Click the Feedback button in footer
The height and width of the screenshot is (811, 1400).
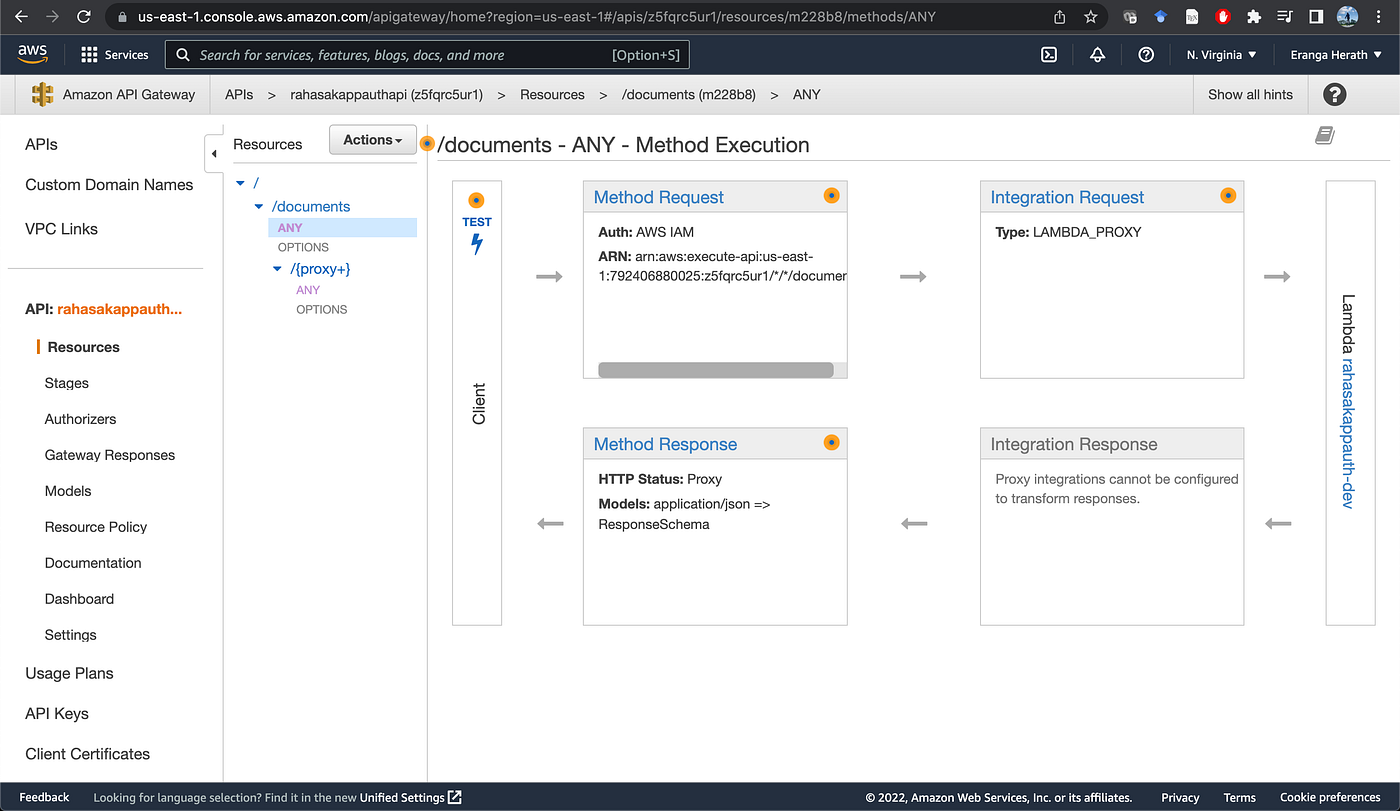pyautogui.click(x=44, y=797)
